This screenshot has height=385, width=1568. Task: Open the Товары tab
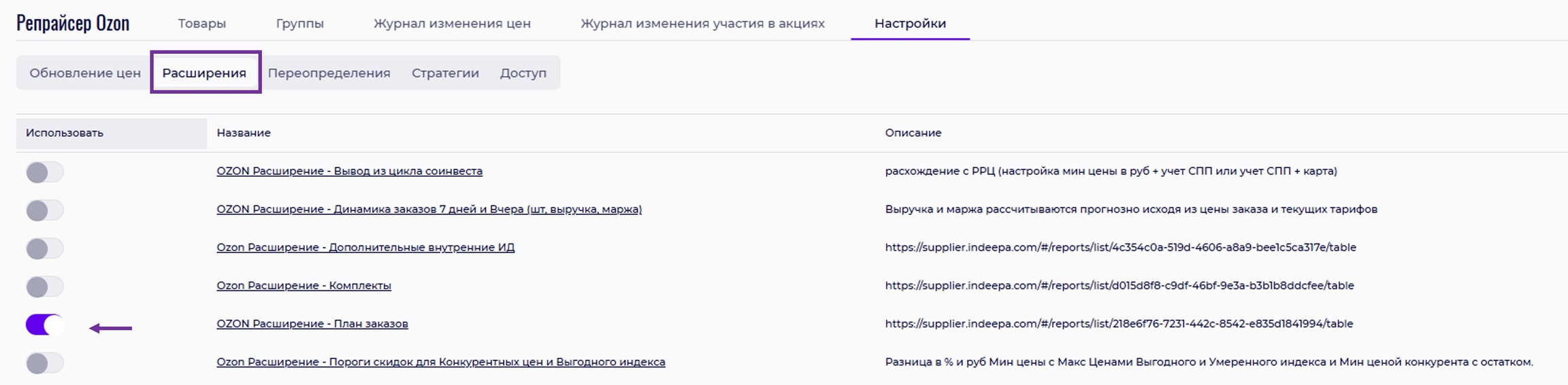[201, 23]
